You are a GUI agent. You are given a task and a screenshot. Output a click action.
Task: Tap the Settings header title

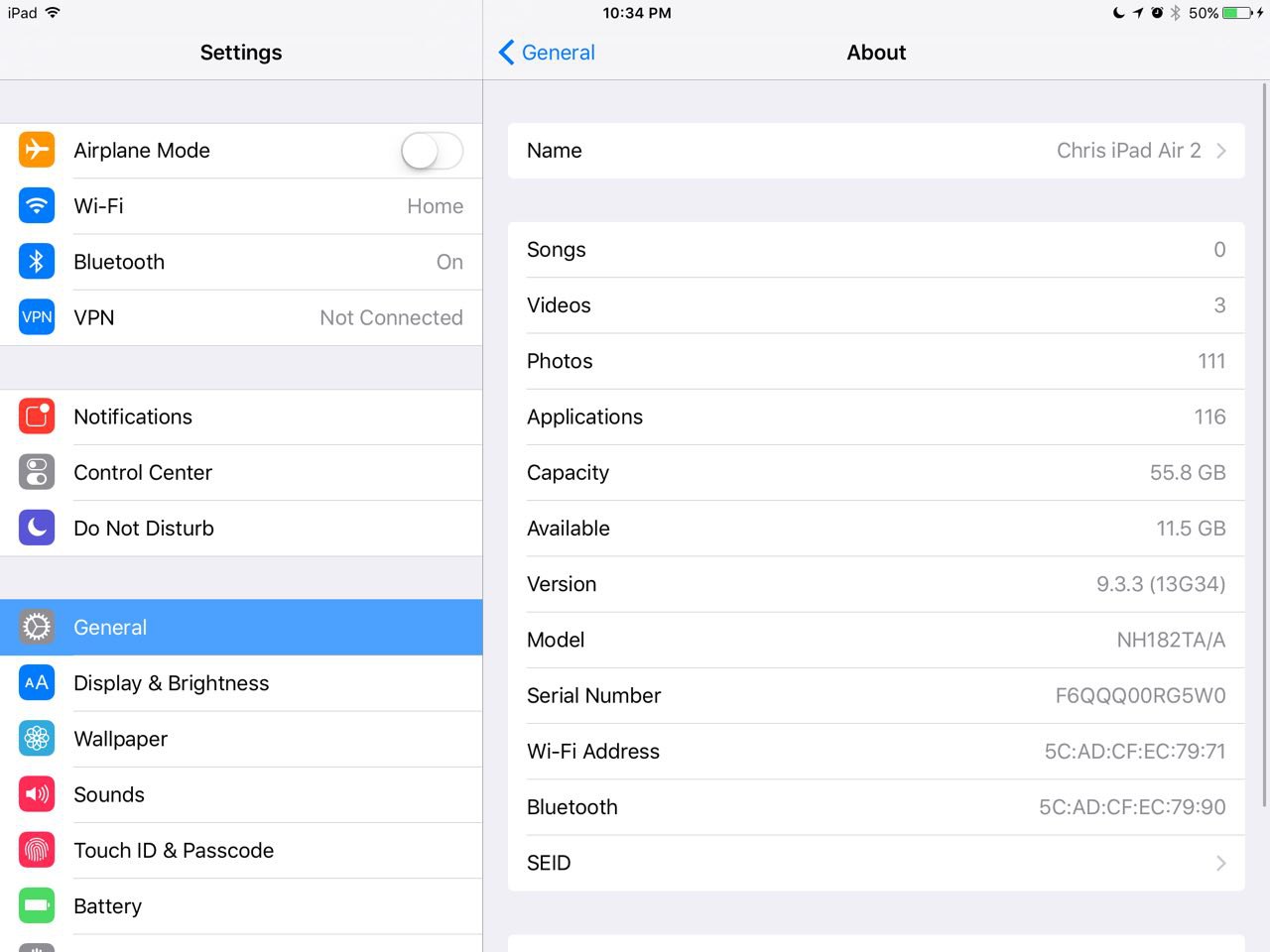click(241, 53)
